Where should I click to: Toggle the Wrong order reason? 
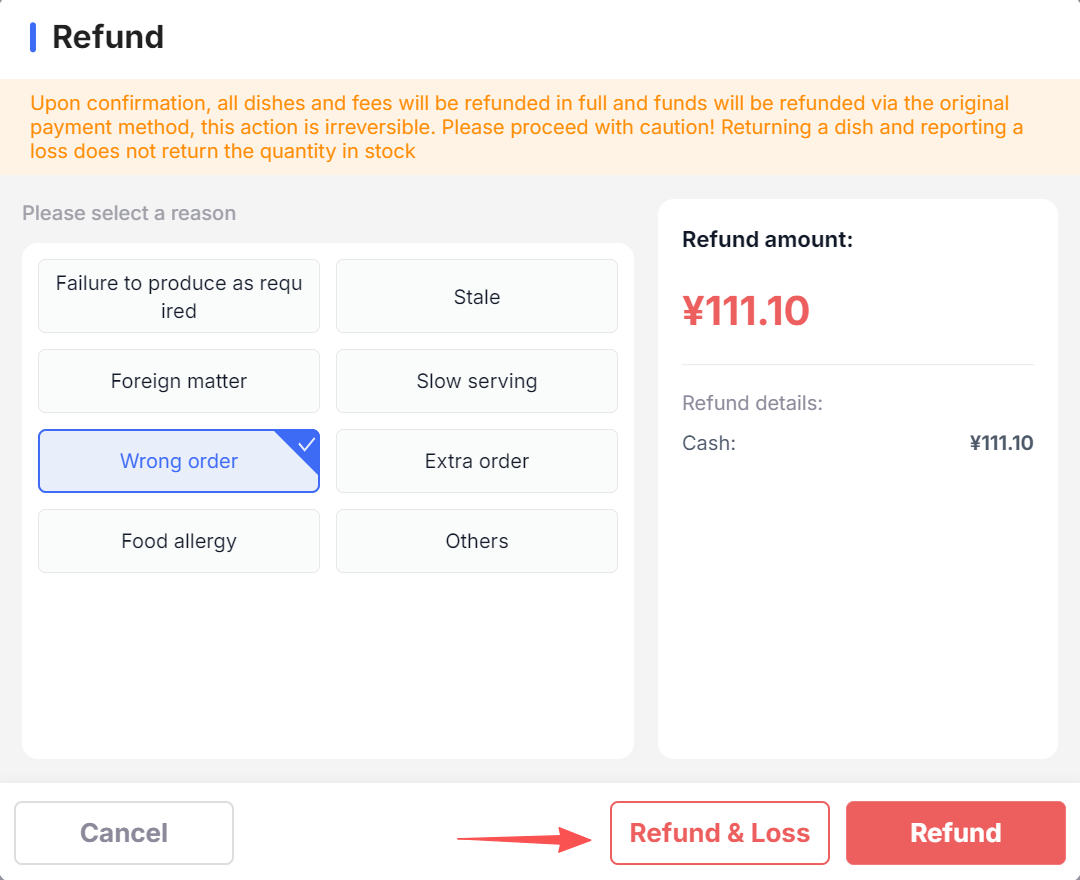point(179,461)
